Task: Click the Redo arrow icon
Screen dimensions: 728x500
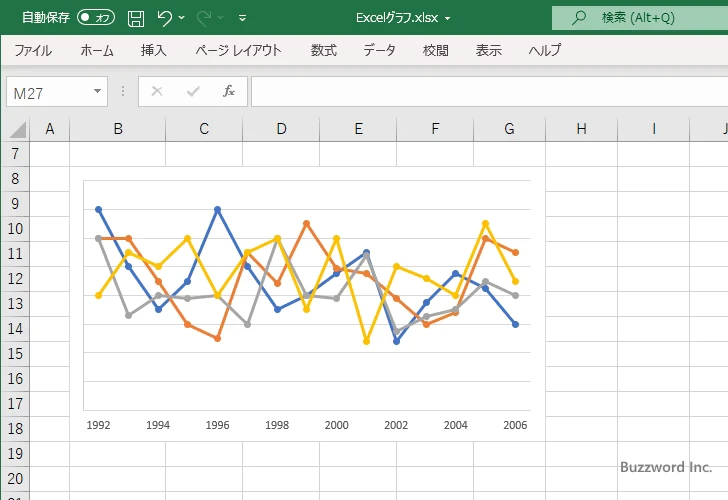Action: click(205, 18)
